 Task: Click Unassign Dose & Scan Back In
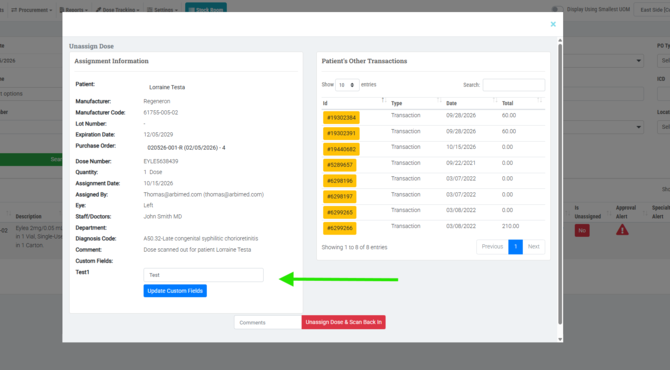[x=344, y=322]
